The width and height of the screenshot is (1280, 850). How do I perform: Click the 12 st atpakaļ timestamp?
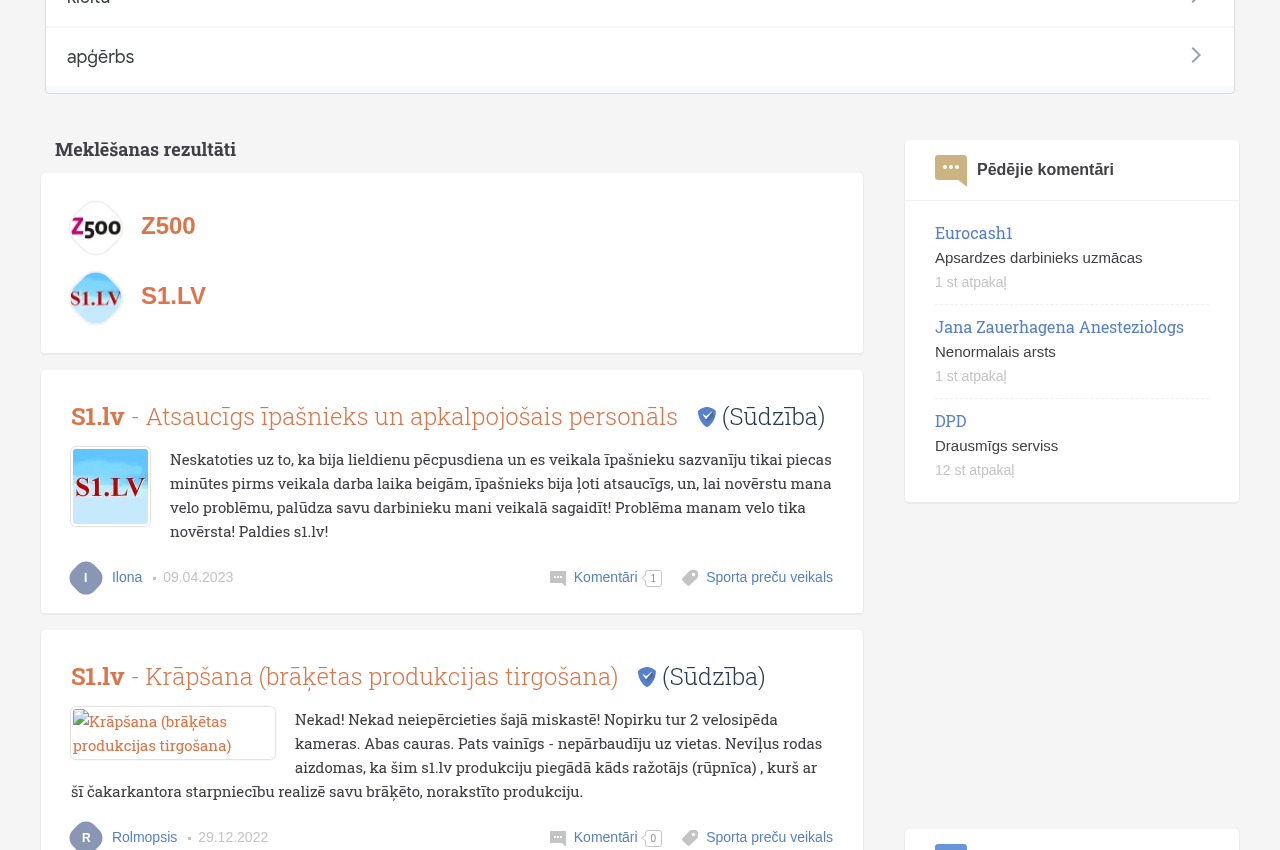coord(974,470)
